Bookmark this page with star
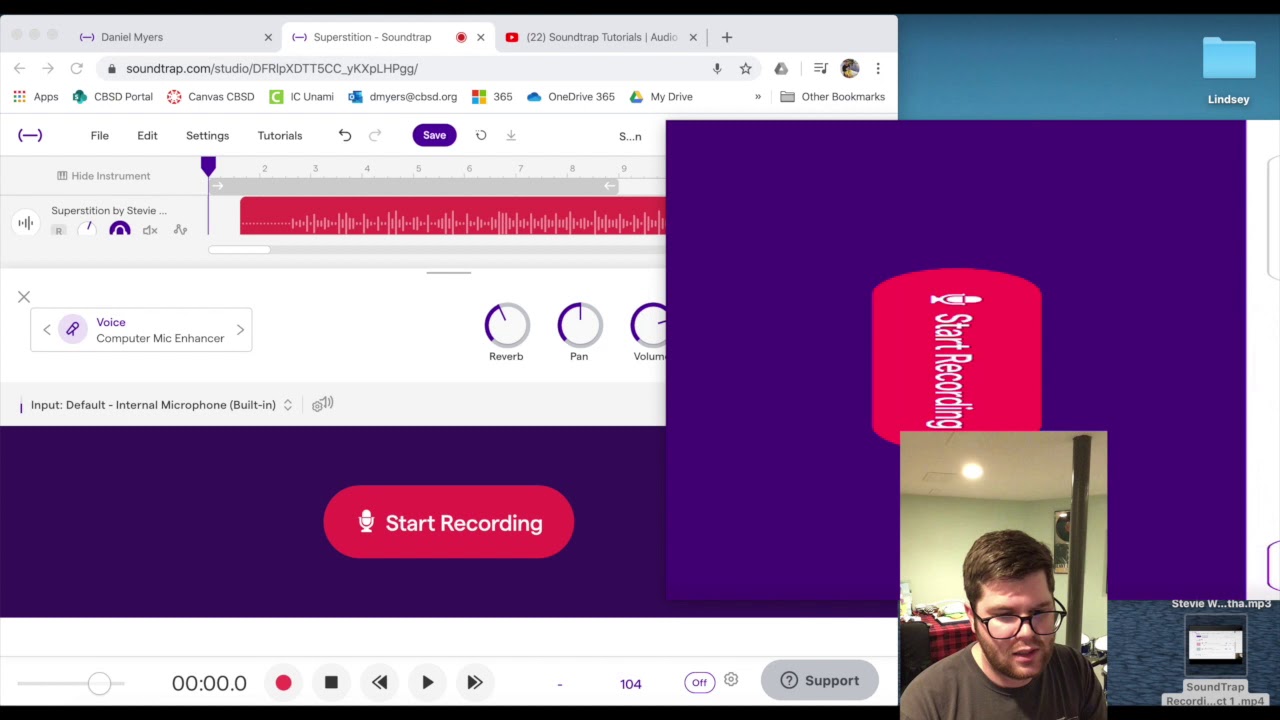 [x=745, y=68]
